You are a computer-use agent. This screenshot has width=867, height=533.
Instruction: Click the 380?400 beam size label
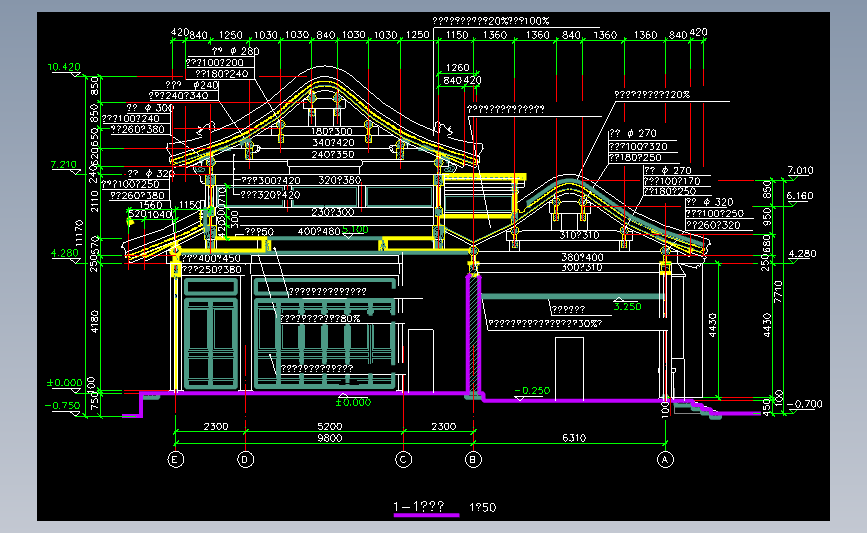pyautogui.click(x=582, y=257)
